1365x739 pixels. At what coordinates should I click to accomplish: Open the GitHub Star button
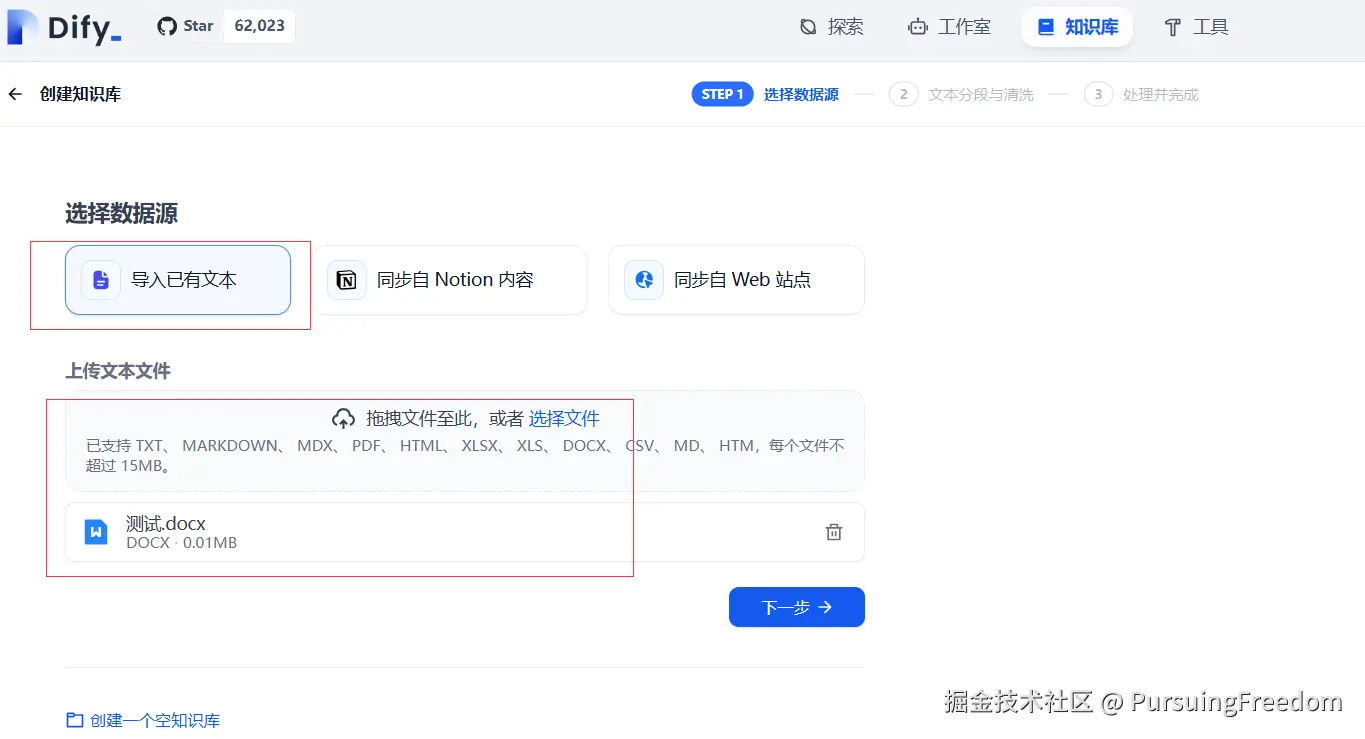coord(185,26)
